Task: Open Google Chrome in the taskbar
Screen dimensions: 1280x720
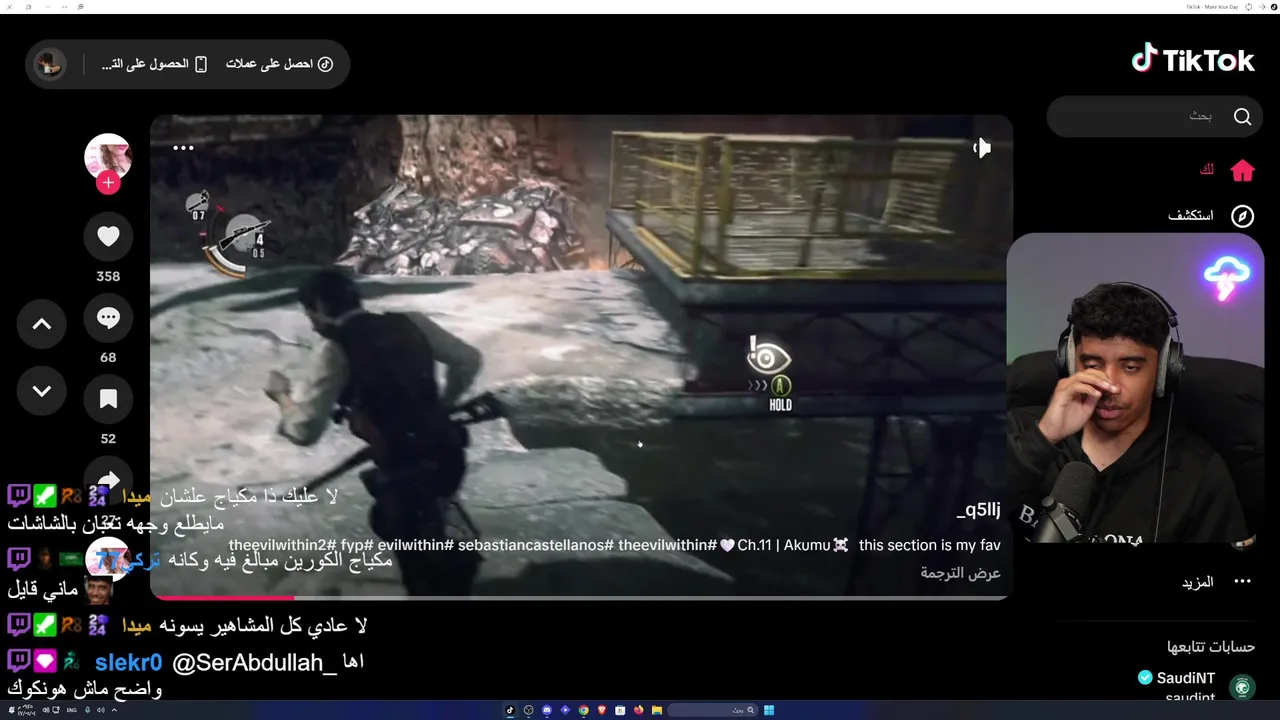Action: coord(584,710)
